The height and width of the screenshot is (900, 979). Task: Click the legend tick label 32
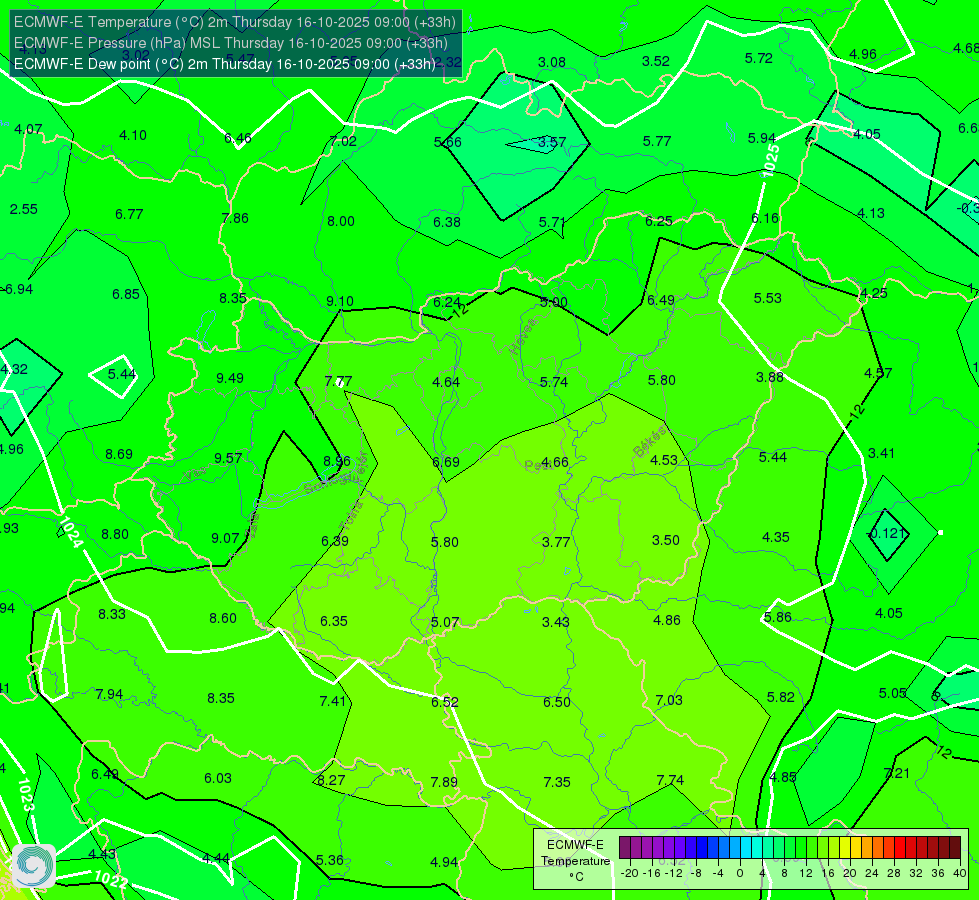point(916,873)
